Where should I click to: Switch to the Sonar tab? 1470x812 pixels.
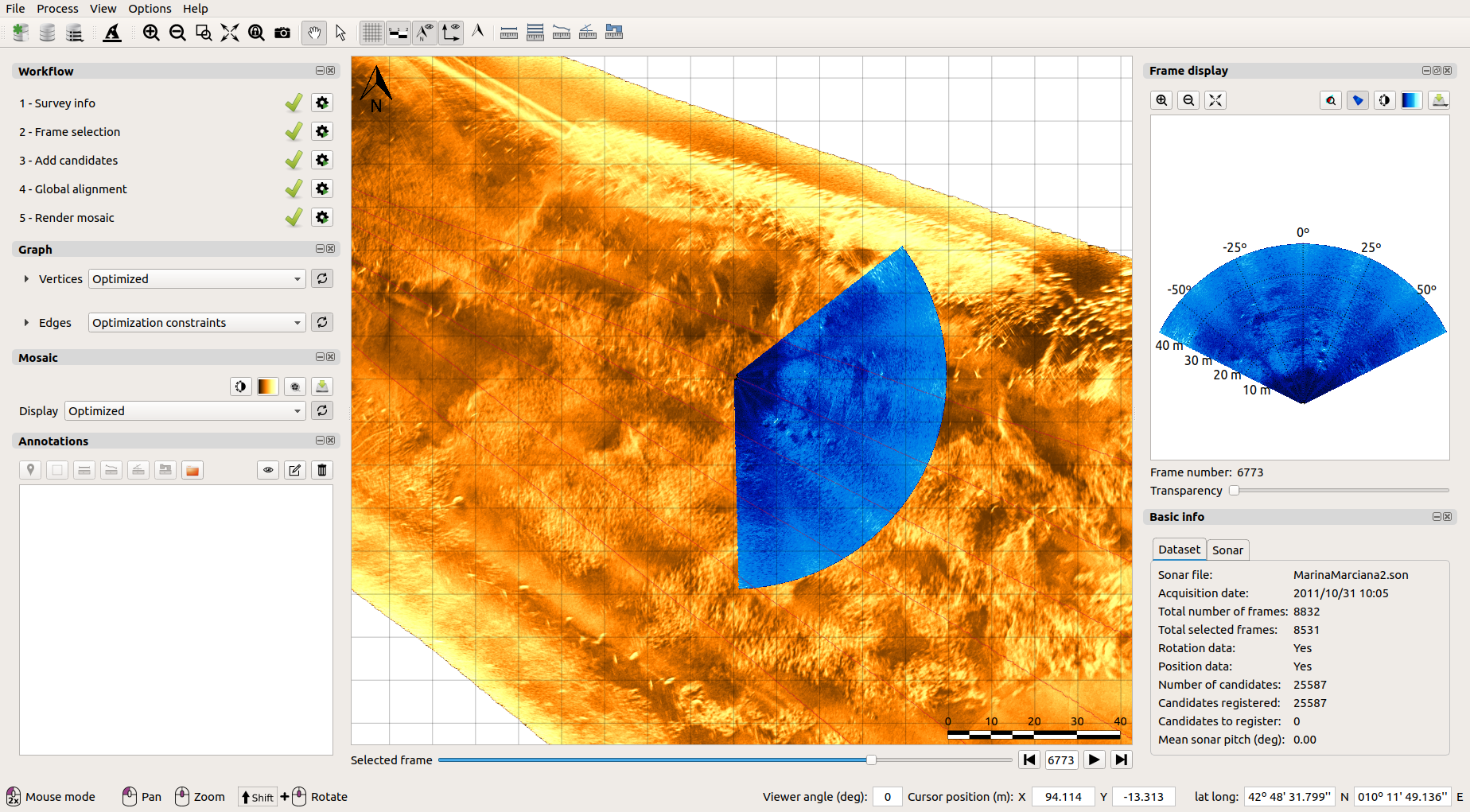click(1227, 550)
